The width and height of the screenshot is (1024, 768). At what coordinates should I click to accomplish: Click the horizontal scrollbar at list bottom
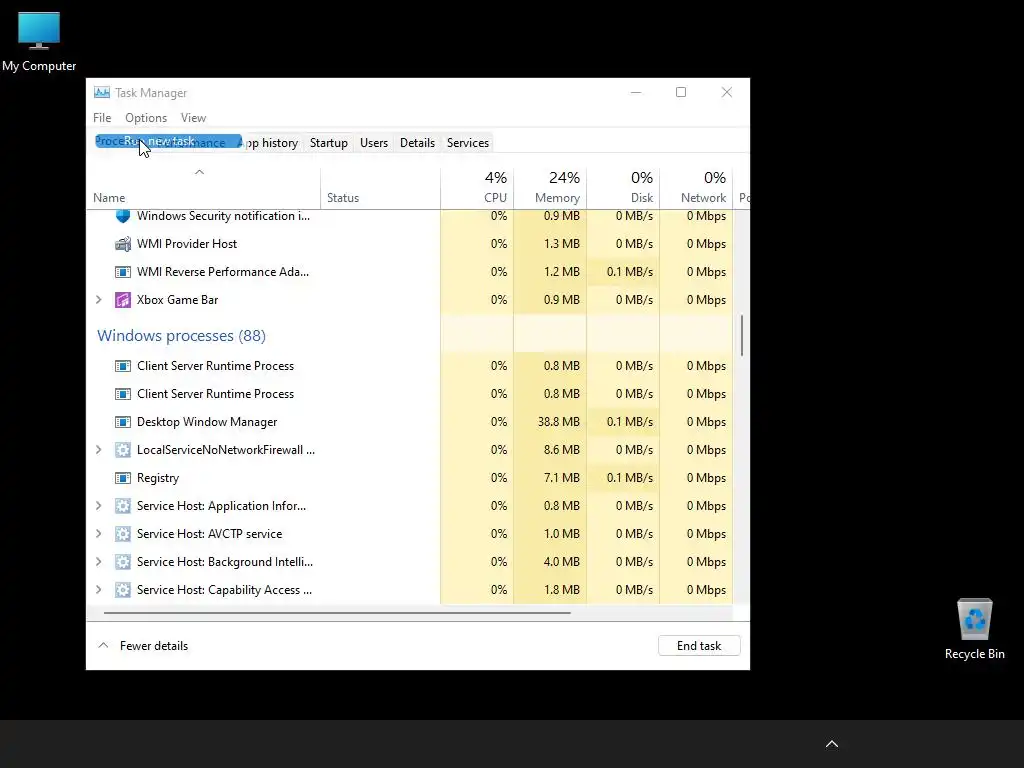pyautogui.click(x=337, y=613)
